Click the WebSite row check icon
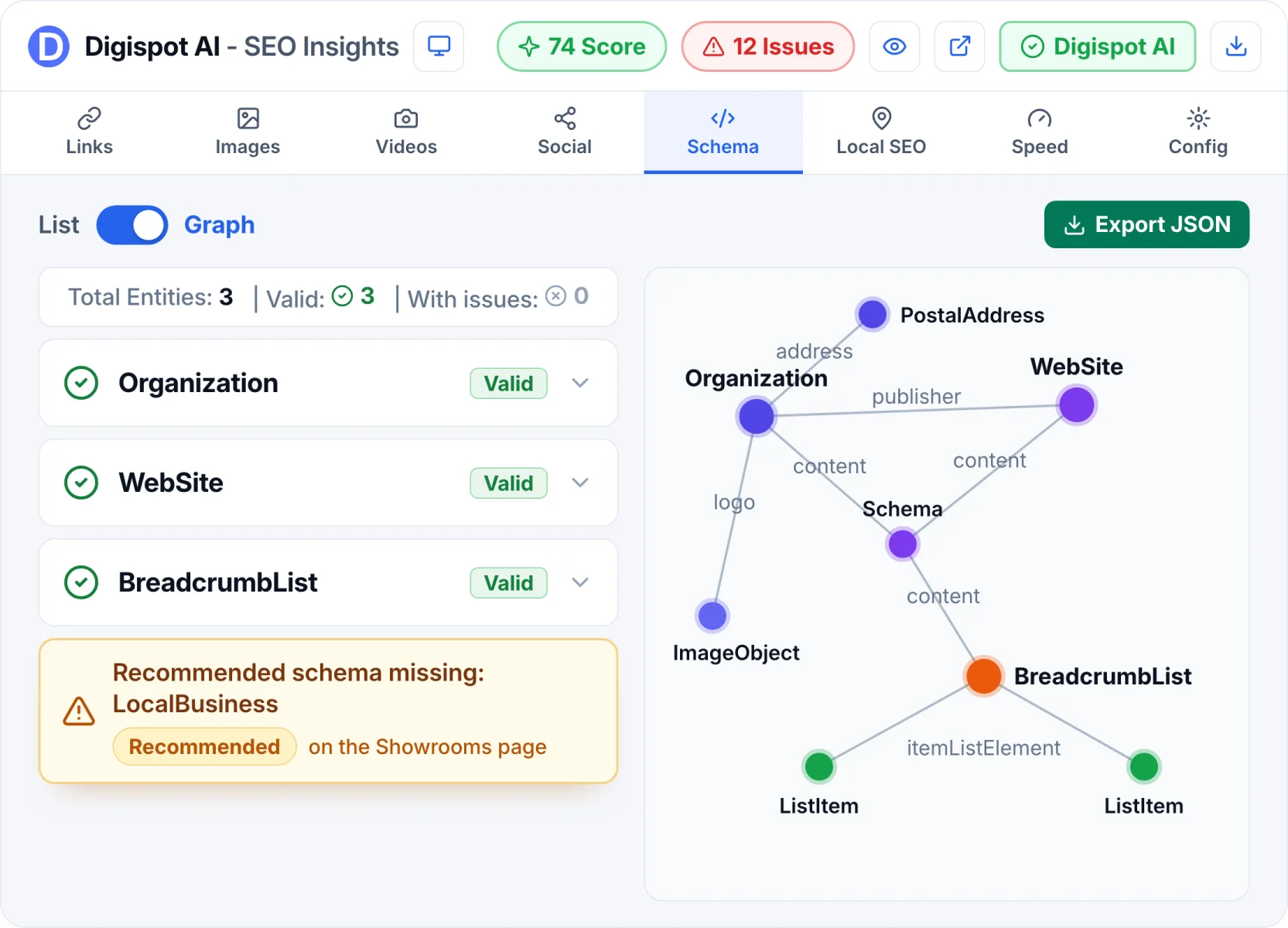 point(81,483)
